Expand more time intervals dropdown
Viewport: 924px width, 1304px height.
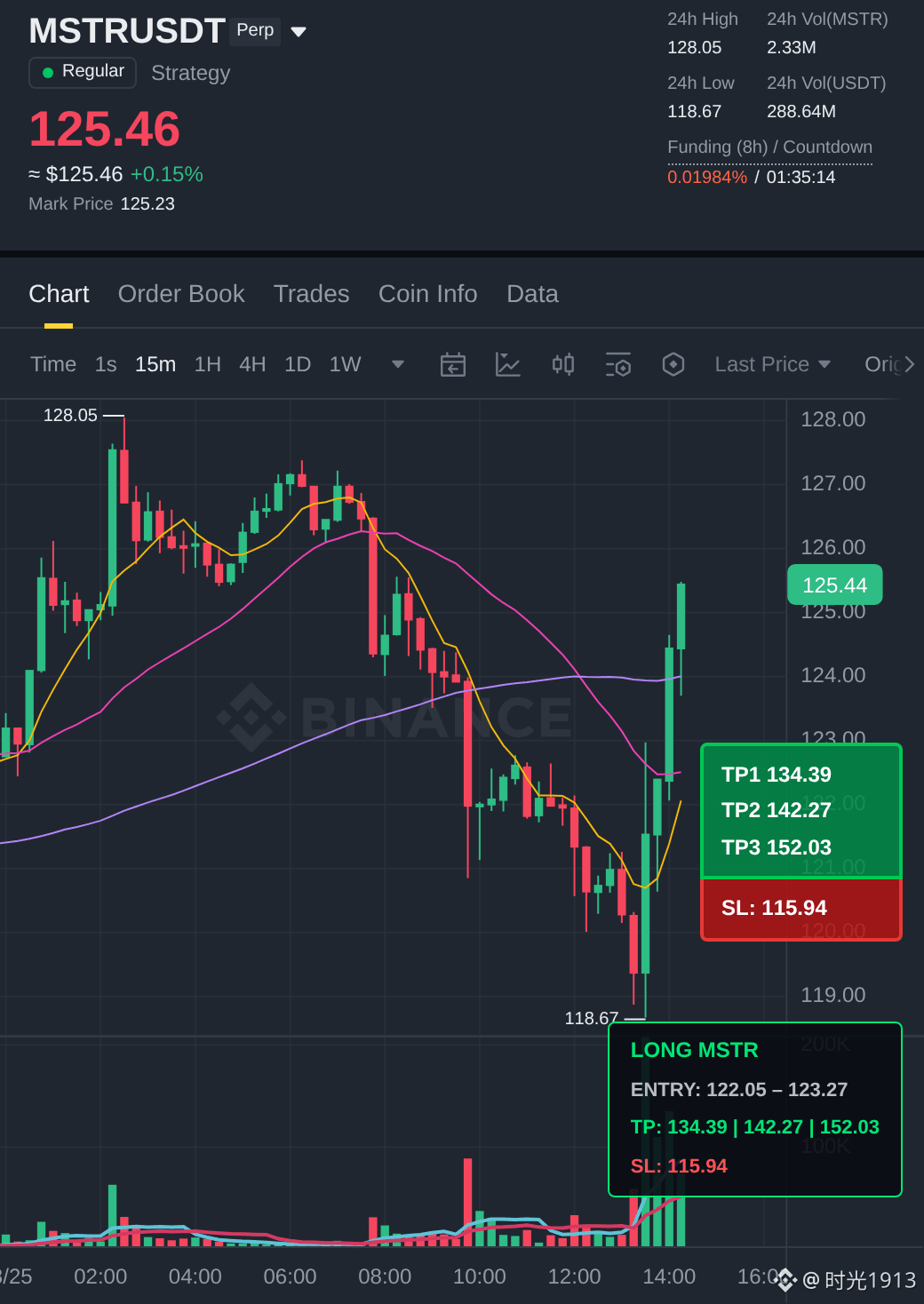click(x=398, y=364)
